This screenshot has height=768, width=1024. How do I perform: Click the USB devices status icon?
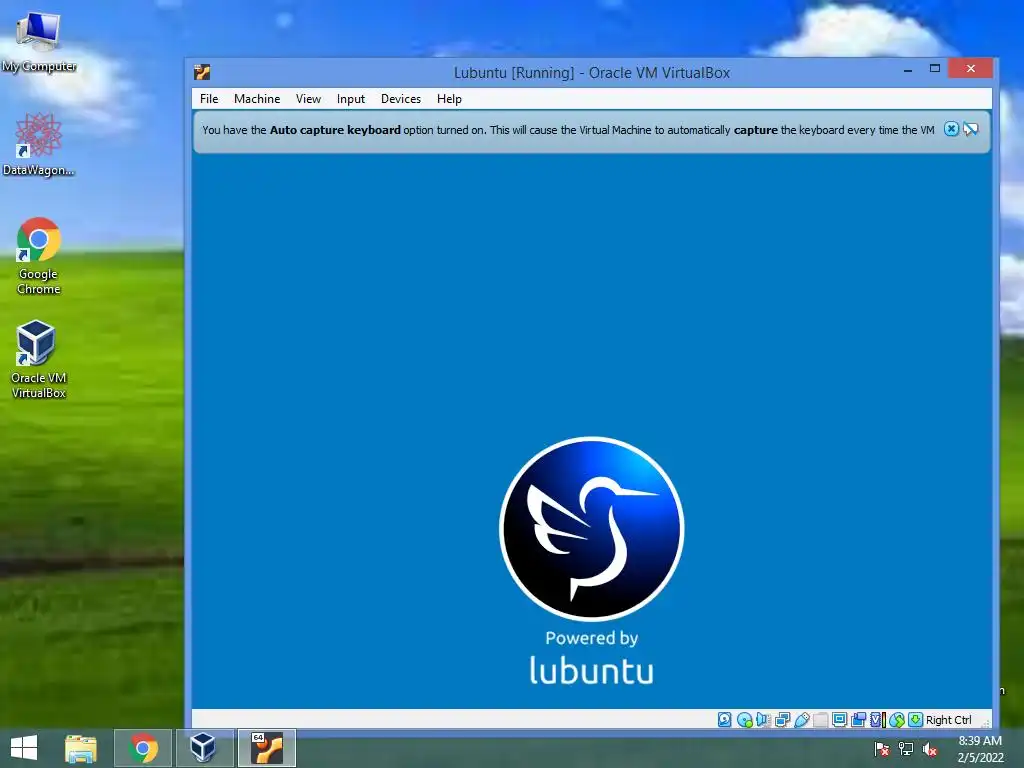tap(802, 720)
